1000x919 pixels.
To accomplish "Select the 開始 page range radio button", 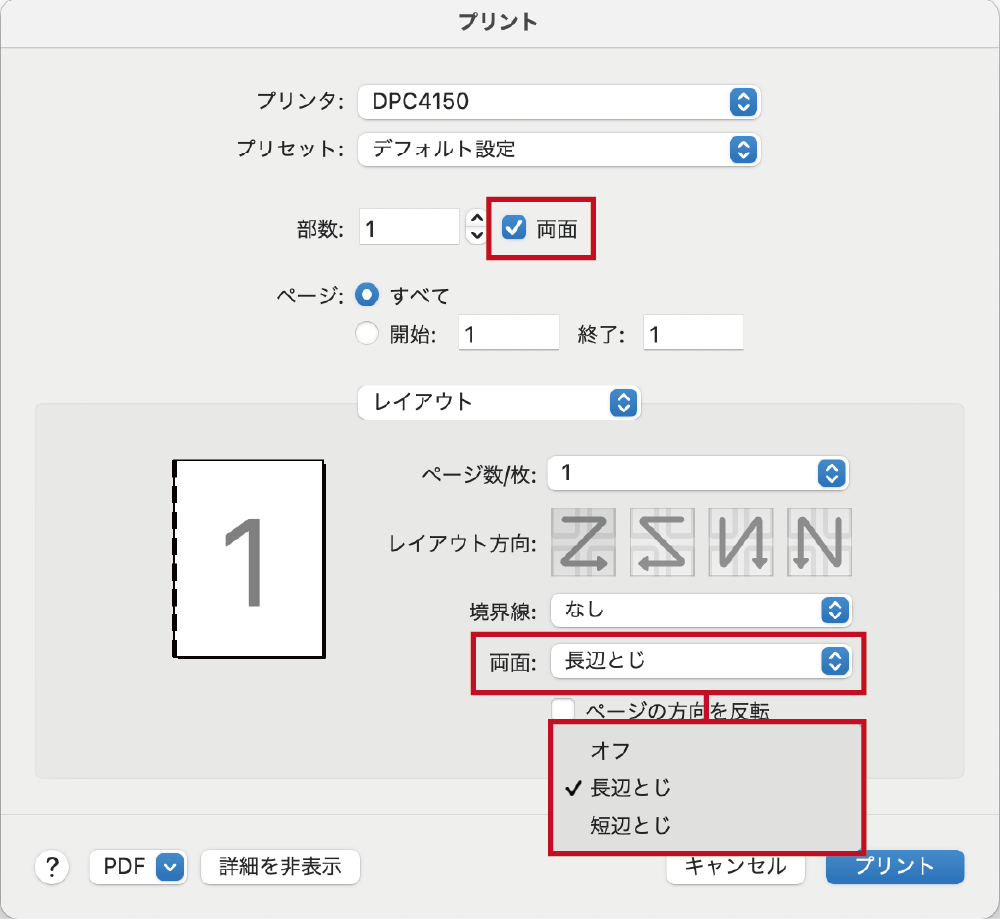I will point(368,334).
